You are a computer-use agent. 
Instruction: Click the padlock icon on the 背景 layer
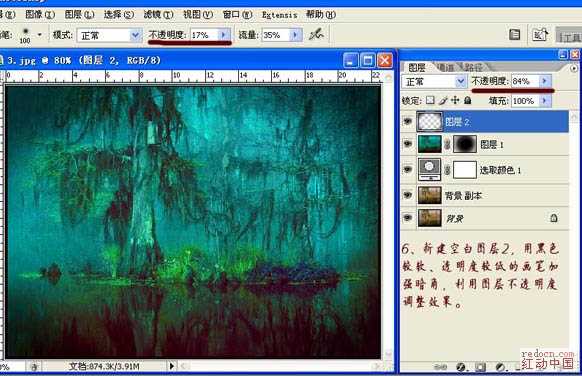point(553,218)
